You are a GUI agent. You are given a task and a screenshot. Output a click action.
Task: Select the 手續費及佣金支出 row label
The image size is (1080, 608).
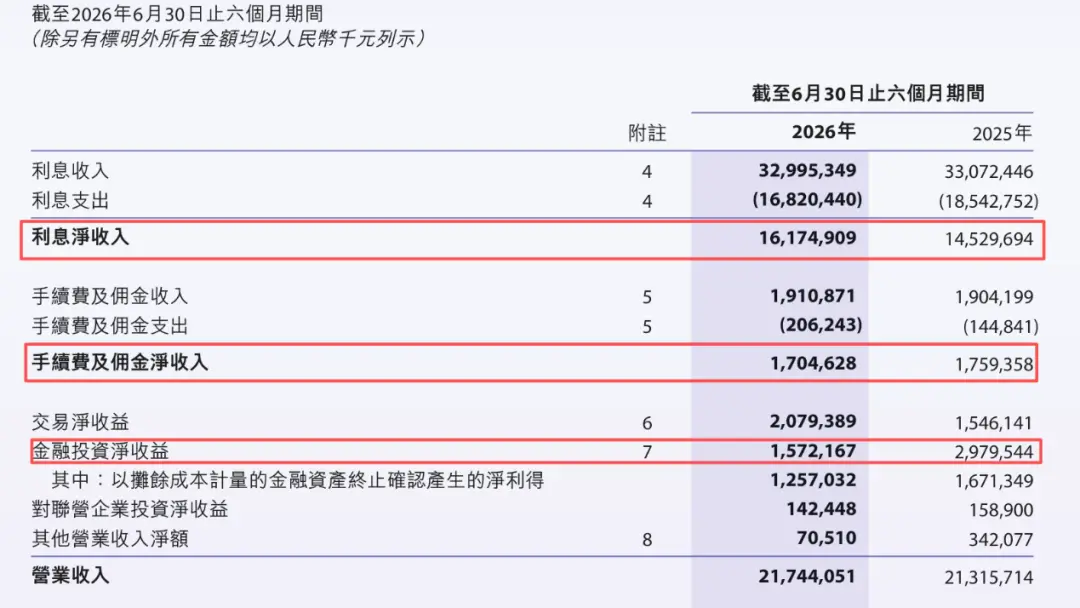click(110, 326)
